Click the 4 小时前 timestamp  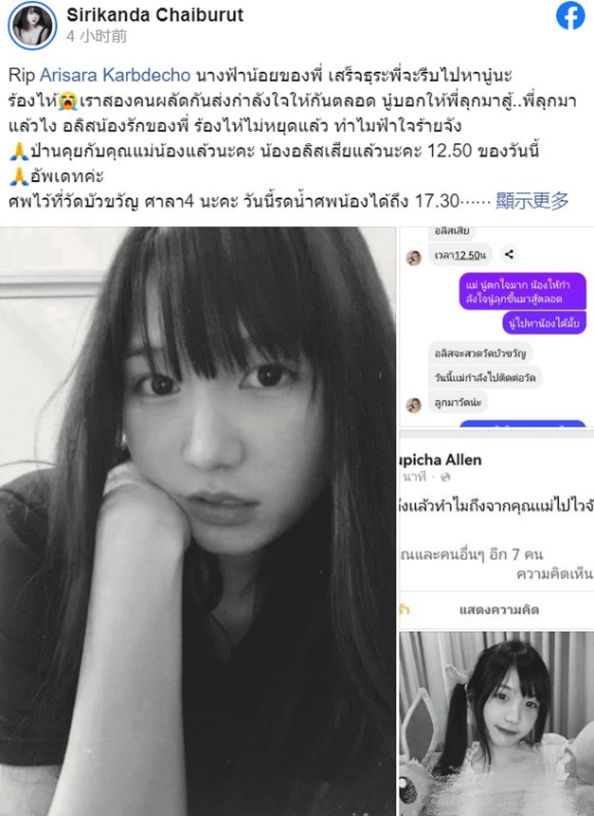(x=96, y=36)
